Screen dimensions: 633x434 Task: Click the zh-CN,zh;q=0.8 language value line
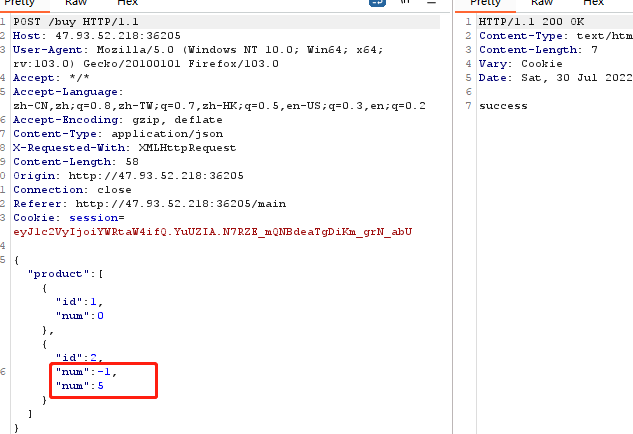pos(219,106)
